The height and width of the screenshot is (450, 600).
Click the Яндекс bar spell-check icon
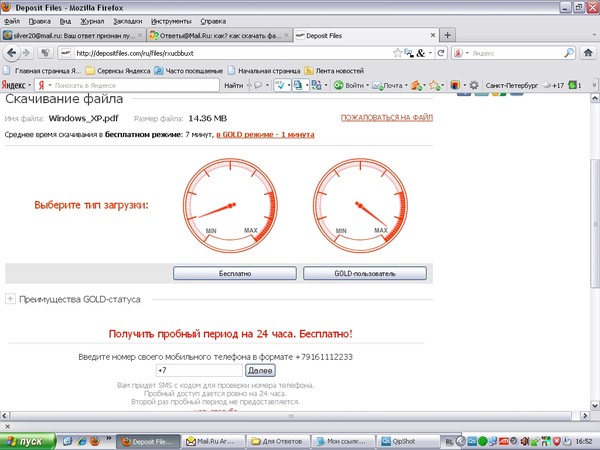[x=280, y=85]
